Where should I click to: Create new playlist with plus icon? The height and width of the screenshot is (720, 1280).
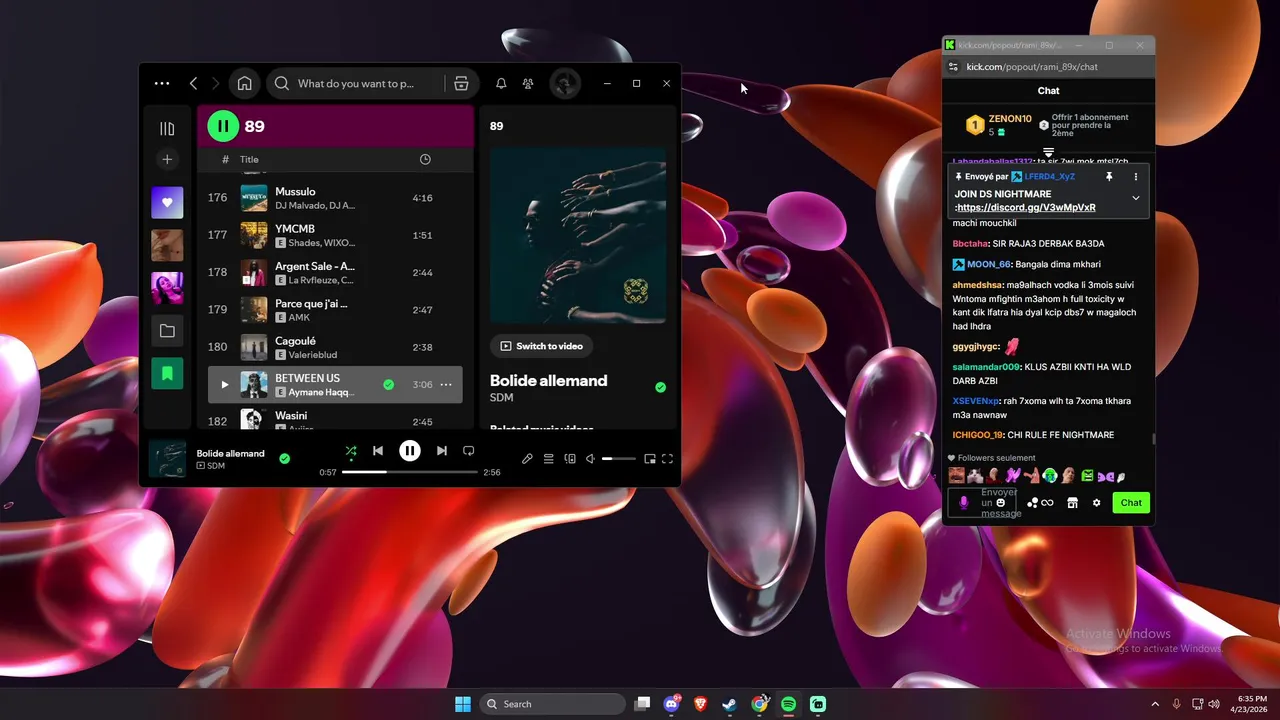(167, 159)
